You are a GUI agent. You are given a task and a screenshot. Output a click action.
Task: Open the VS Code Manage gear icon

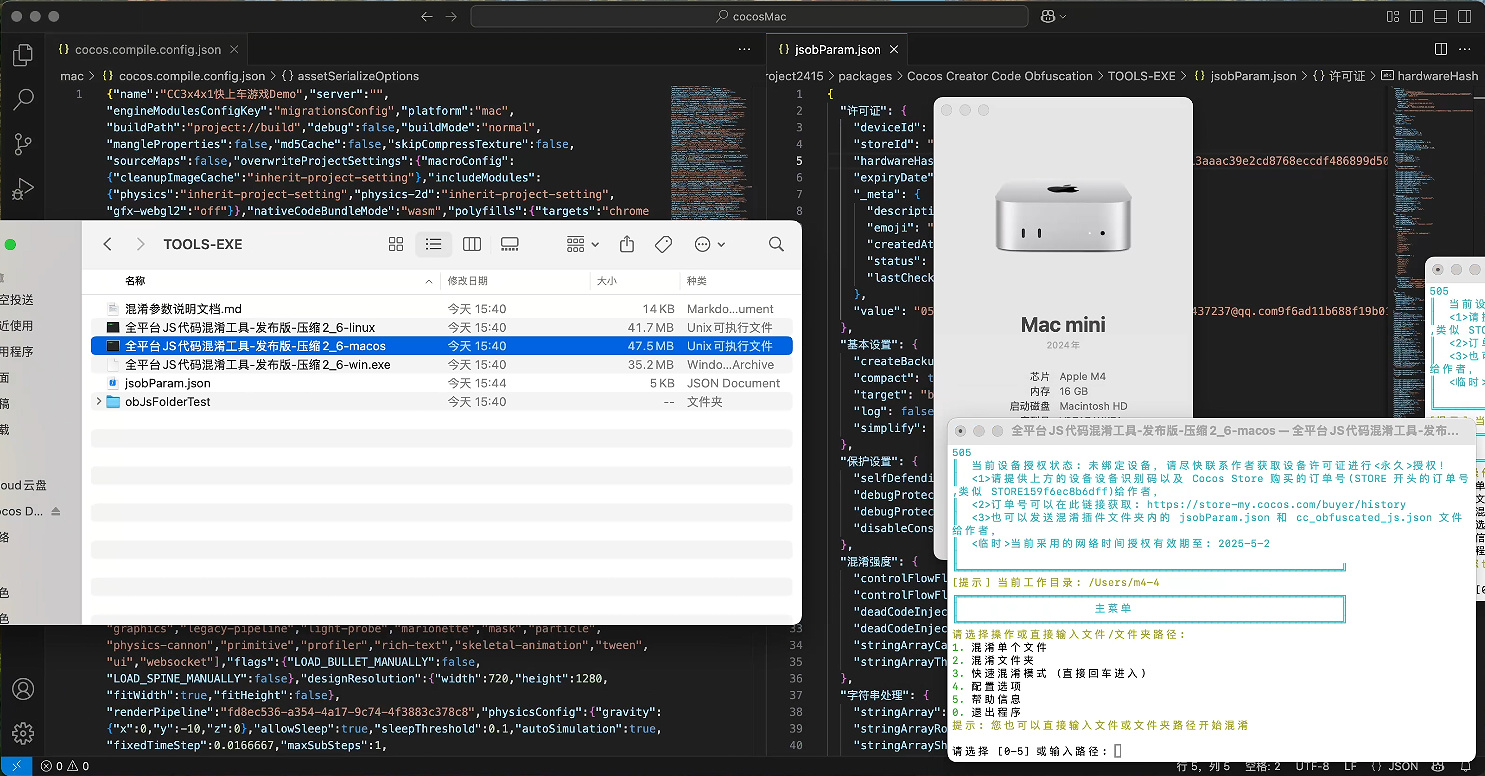(x=22, y=732)
